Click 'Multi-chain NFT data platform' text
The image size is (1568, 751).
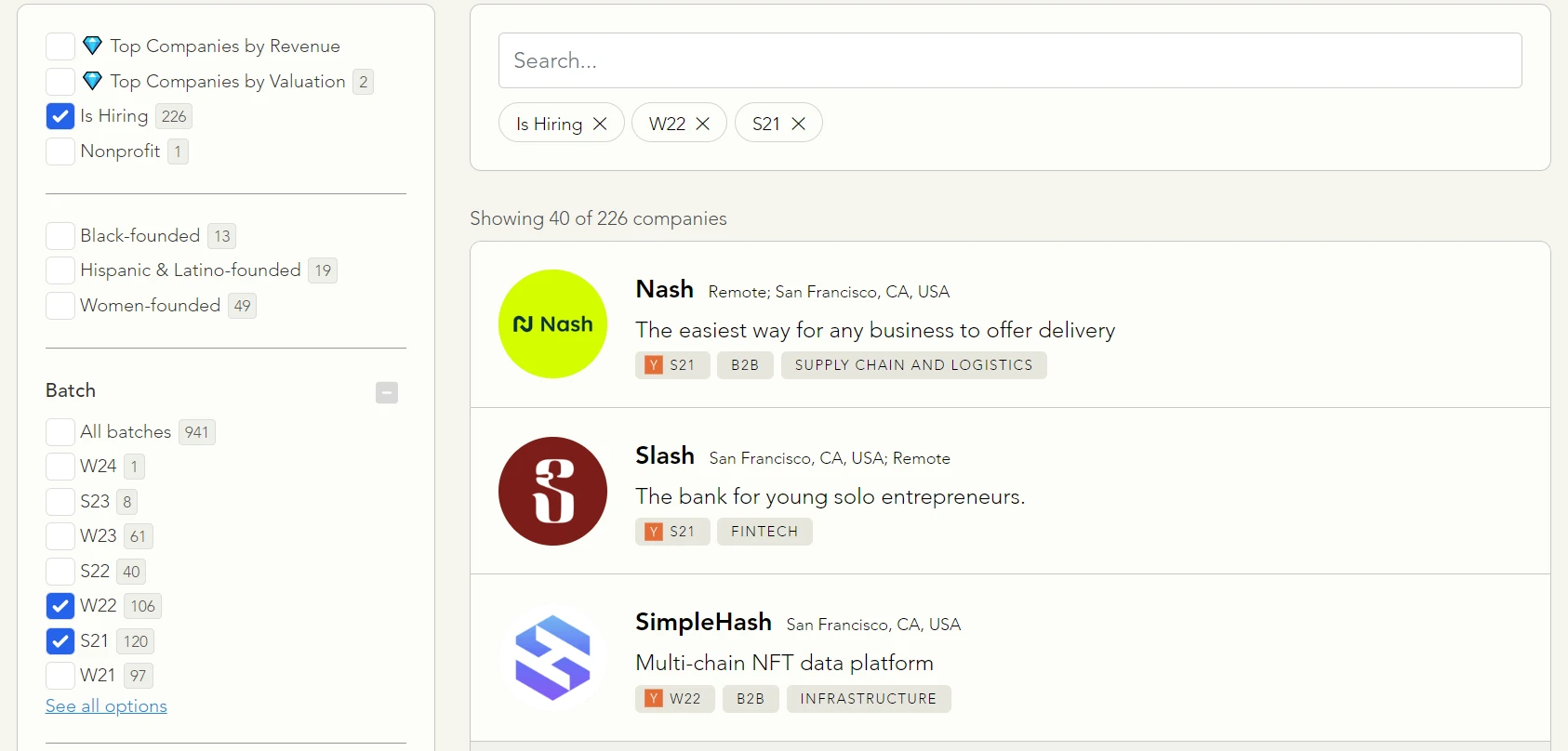[x=785, y=663]
